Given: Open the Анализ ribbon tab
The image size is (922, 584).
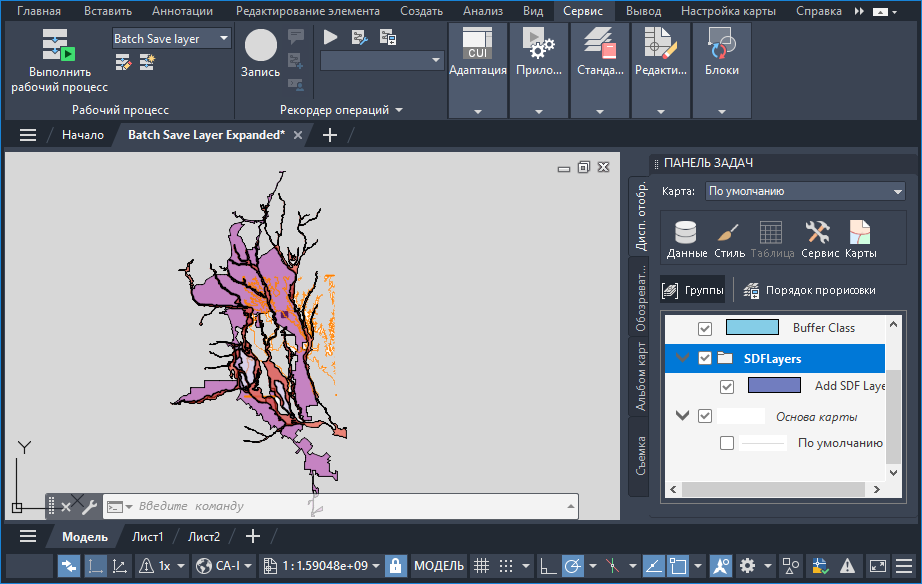Looking at the screenshot, I should point(483,11).
